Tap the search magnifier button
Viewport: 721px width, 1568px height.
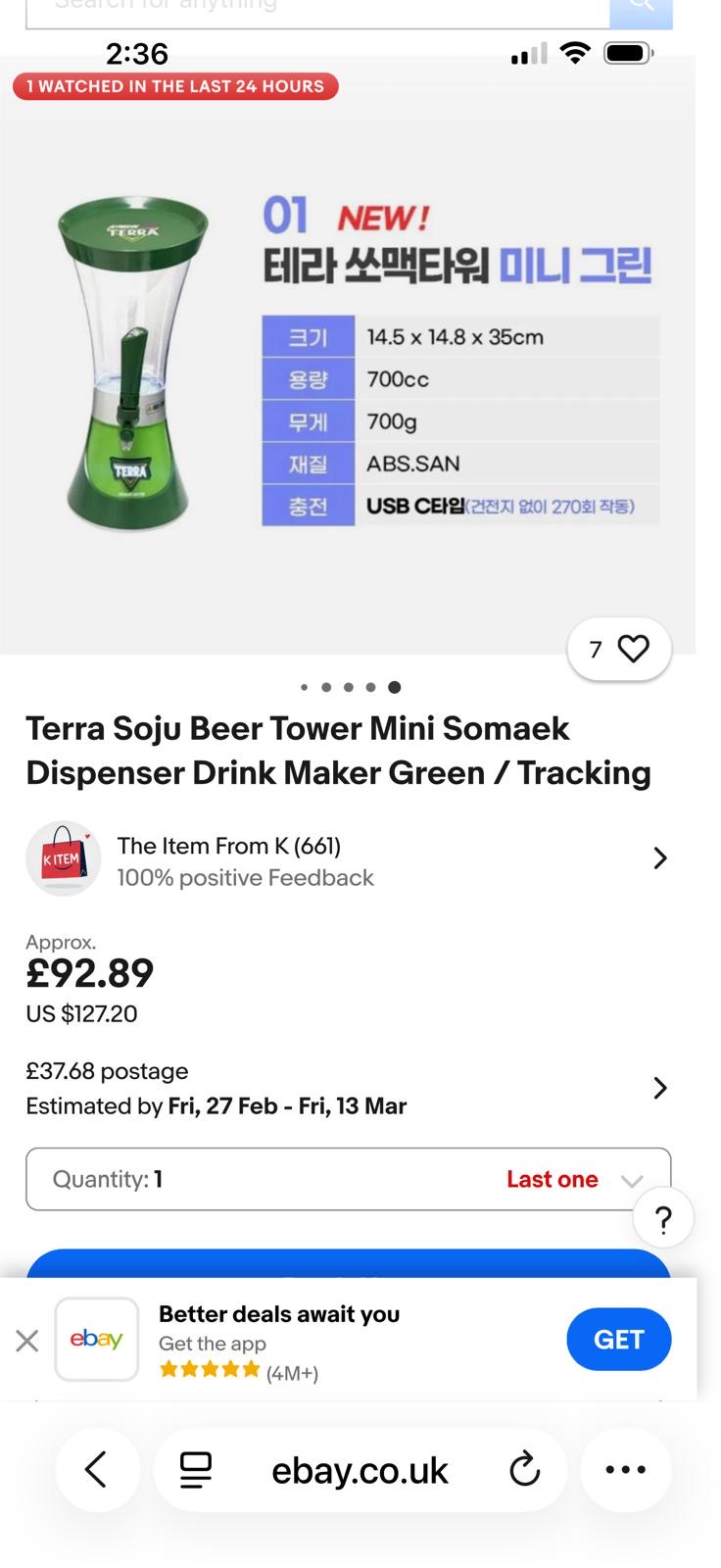(641, 10)
